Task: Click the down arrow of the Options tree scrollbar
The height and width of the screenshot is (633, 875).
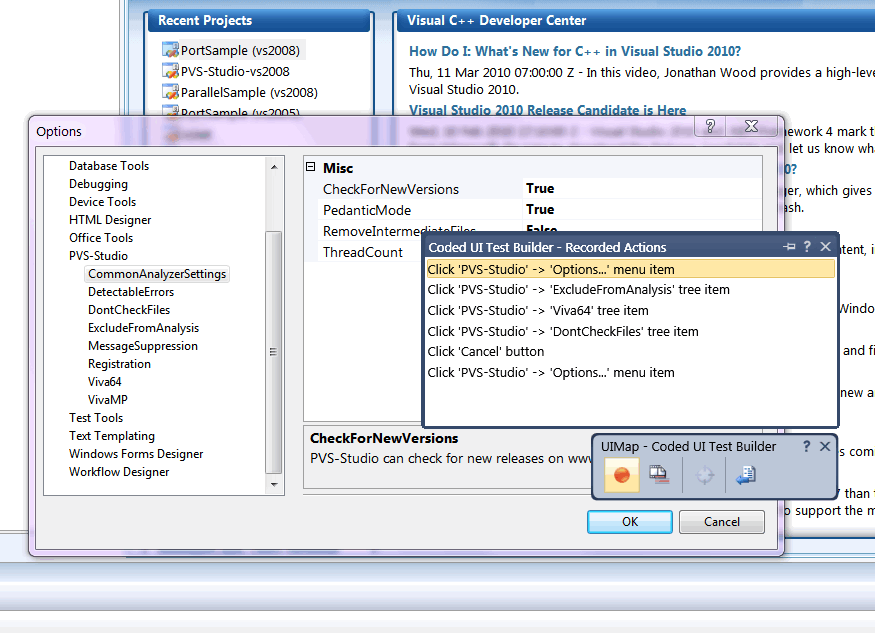Action: click(273, 485)
